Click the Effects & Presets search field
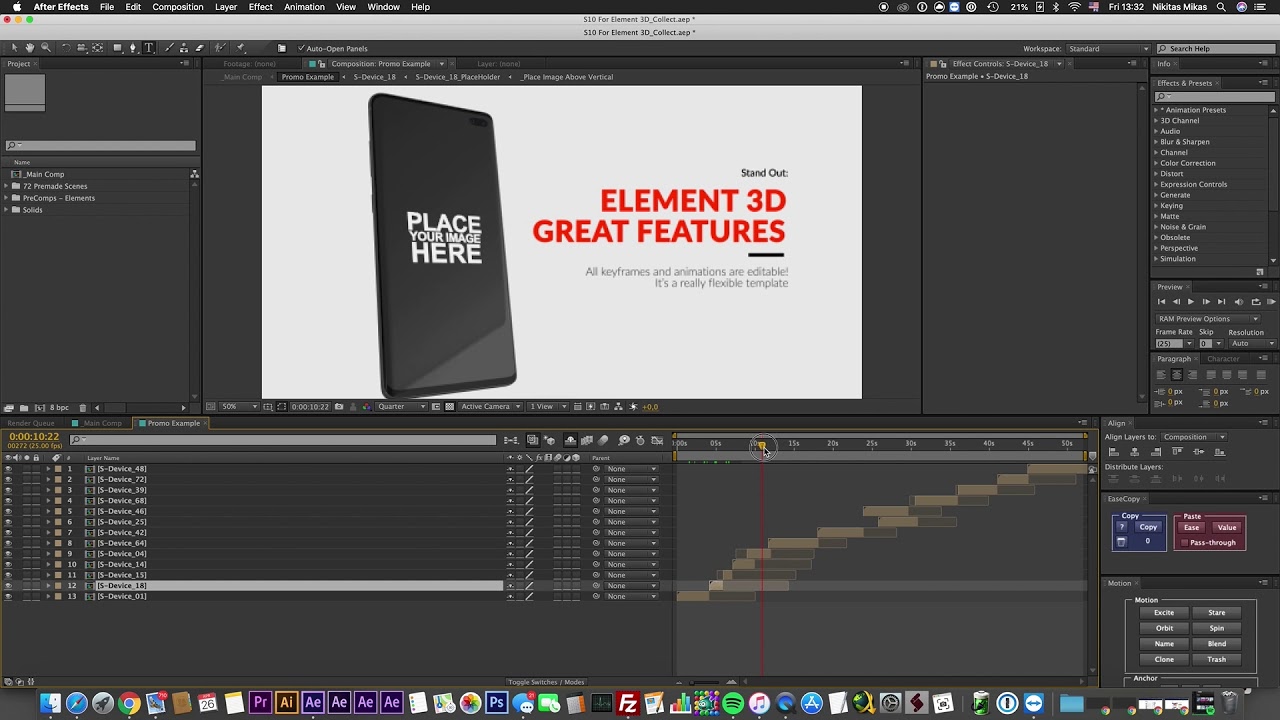1280x720 pixels. pyautogui.click(x=1214, y=97)
